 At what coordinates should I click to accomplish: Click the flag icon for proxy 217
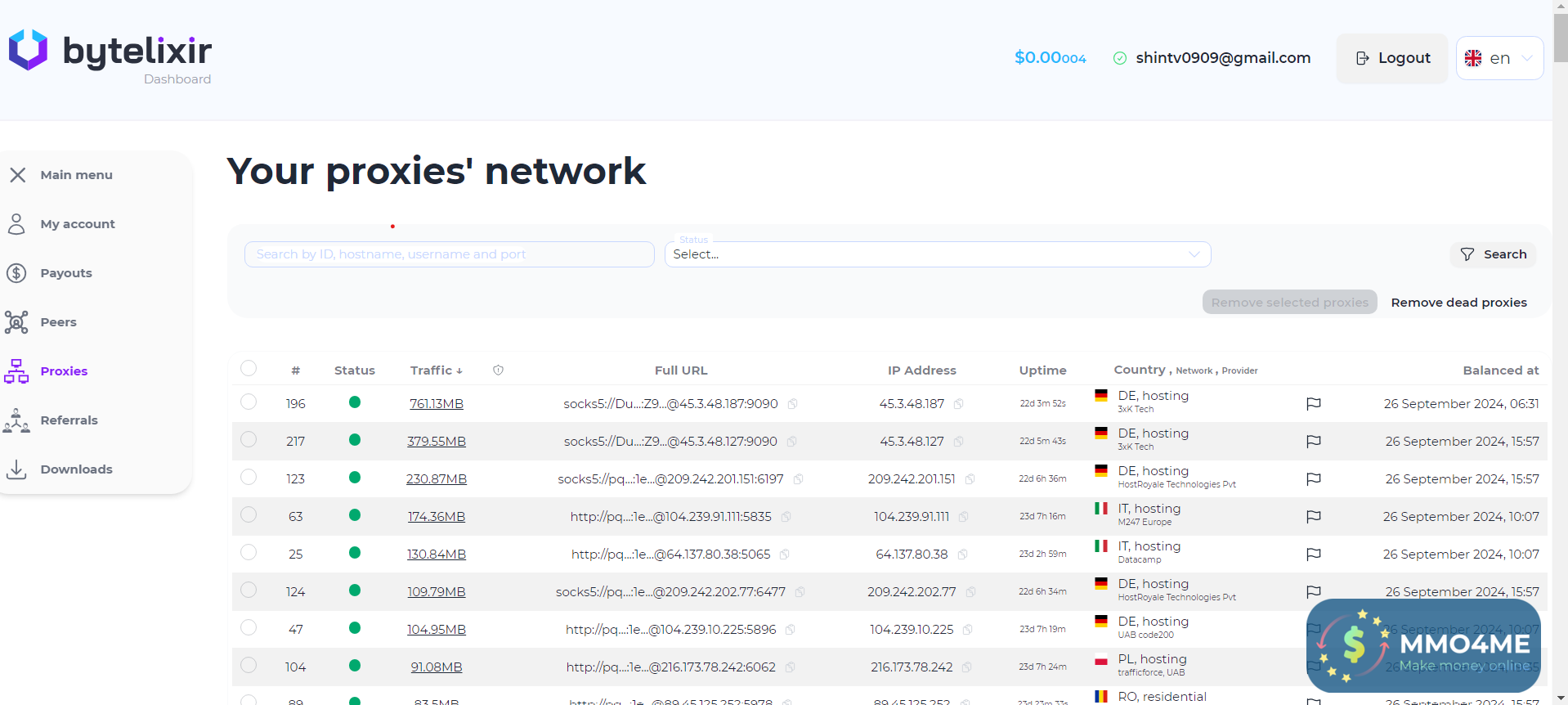click(x=1314, y=442)
